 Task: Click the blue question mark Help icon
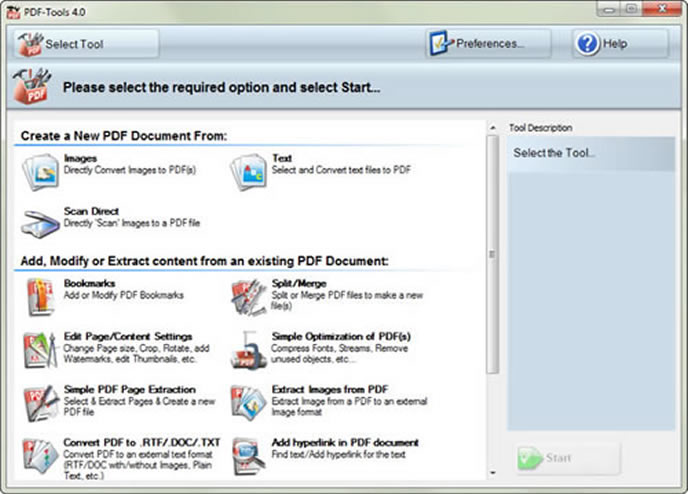point(587,43)
